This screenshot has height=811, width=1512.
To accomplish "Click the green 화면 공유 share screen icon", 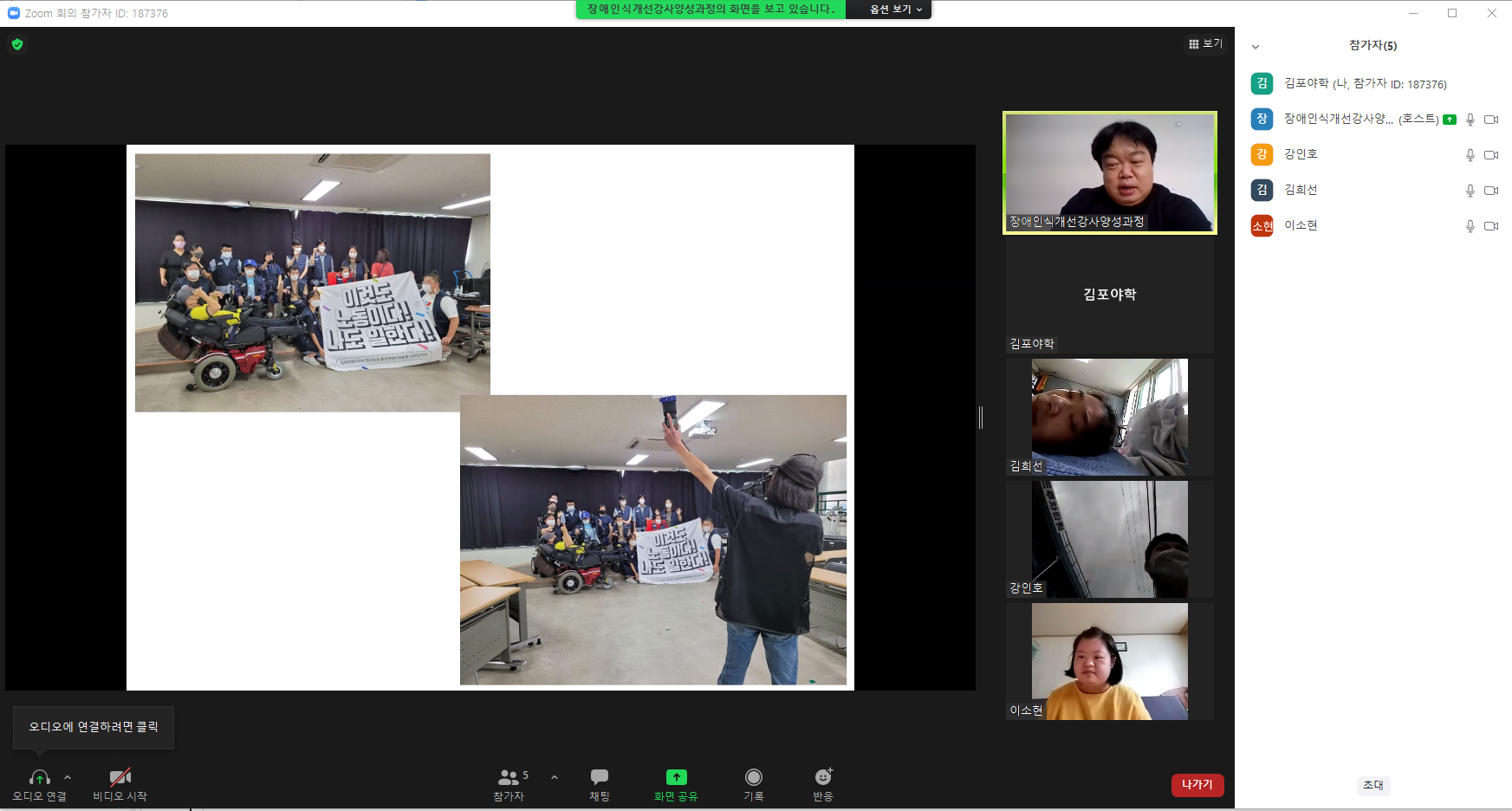I will [676, 777].
